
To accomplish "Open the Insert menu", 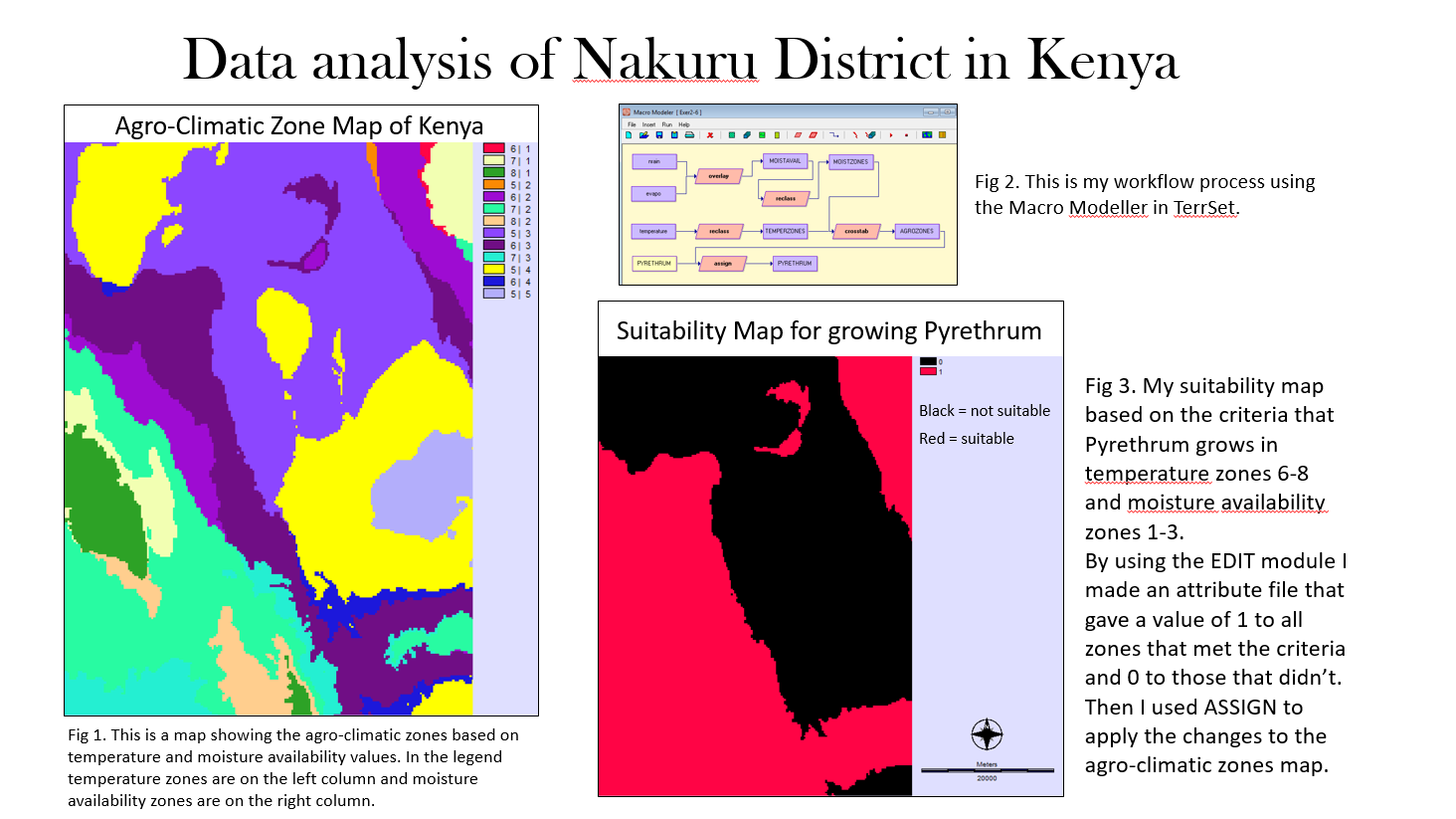I will pyautogui.click(x=648, y=124).
